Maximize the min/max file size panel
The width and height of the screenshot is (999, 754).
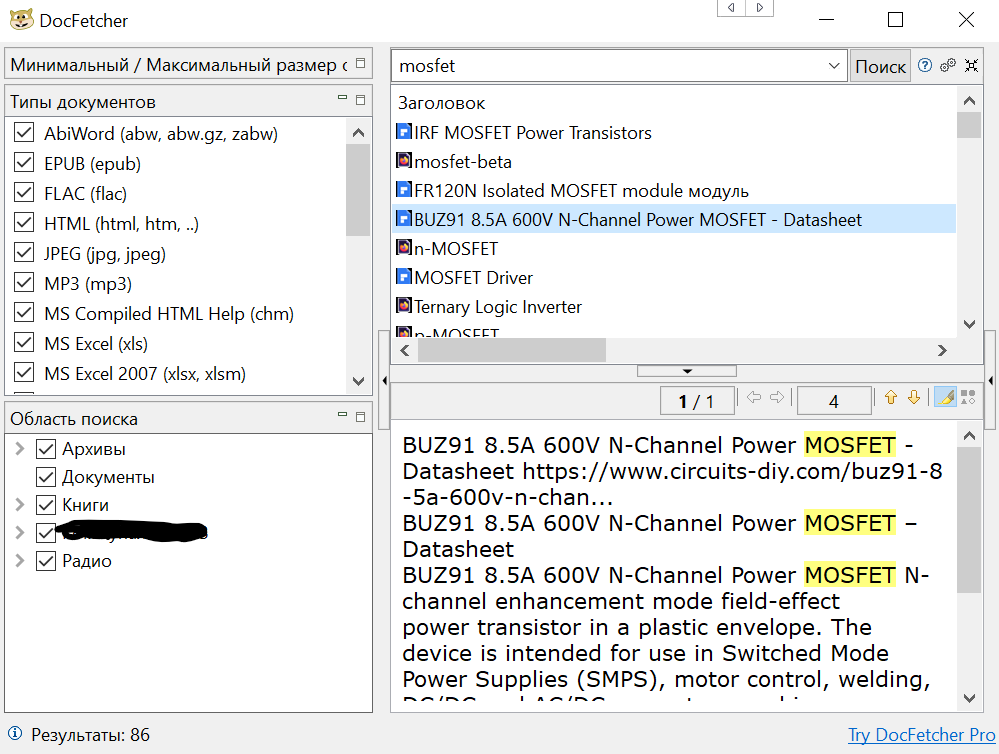coord(361,63)
